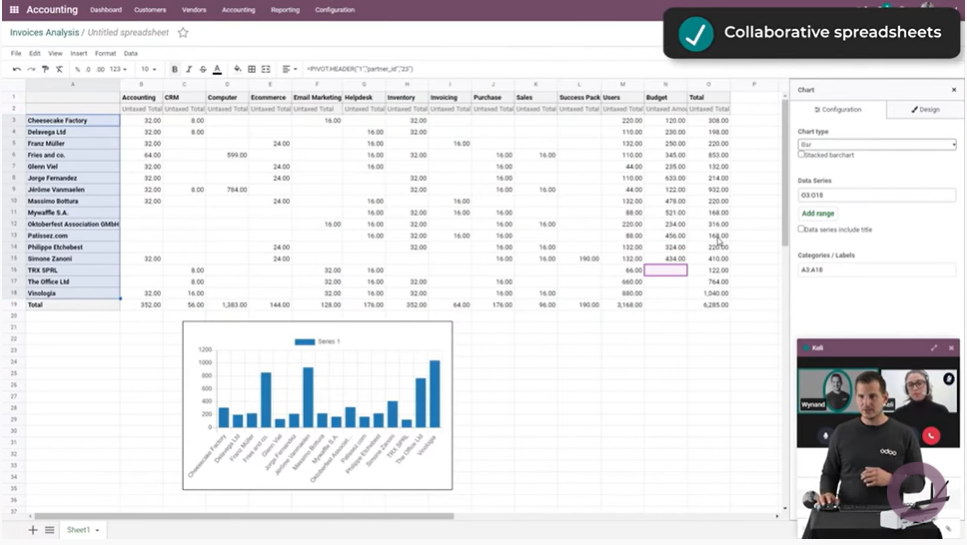
Task: Select column A header
Action: point(73,84)
